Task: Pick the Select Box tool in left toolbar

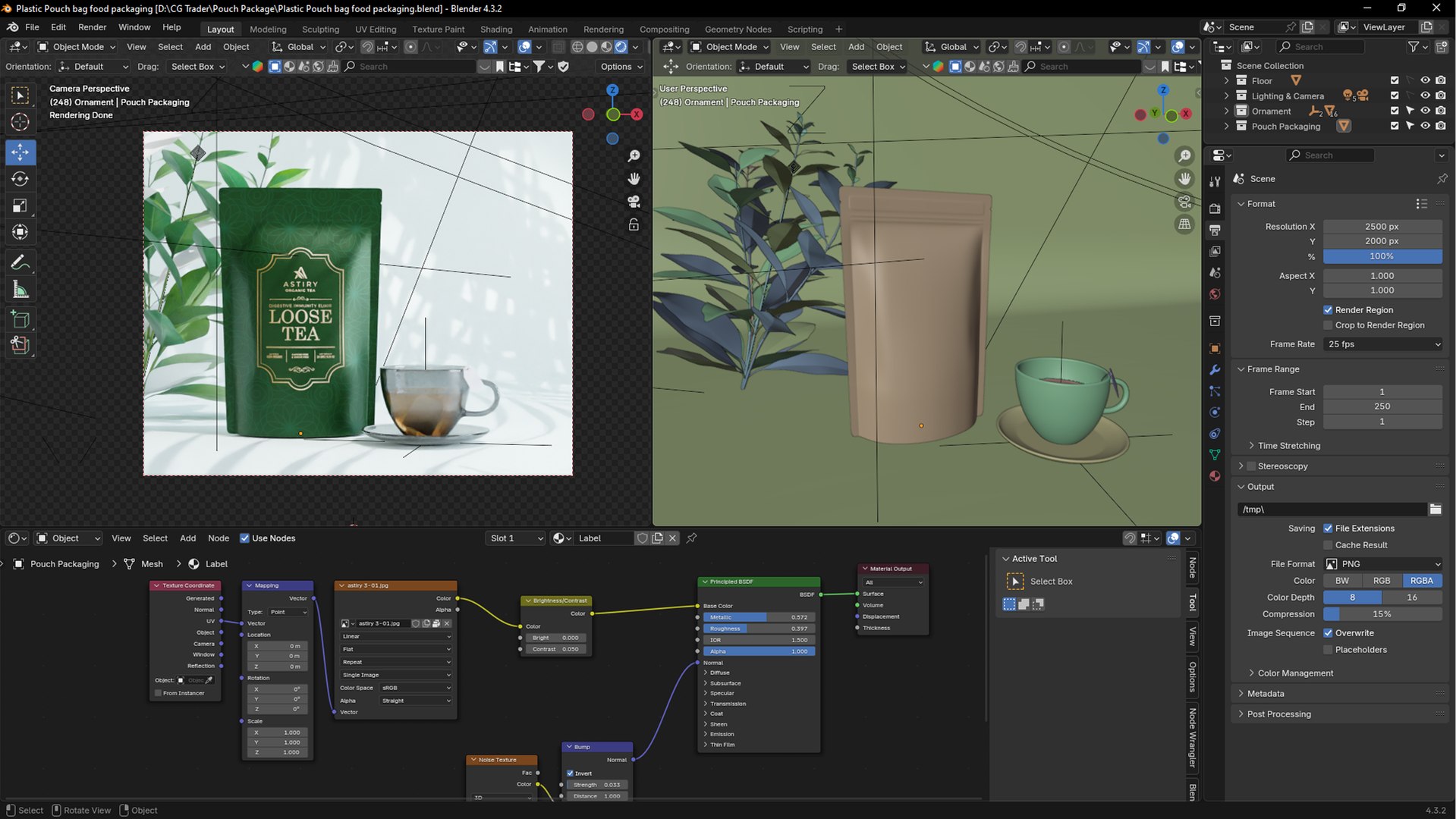Action: (20, 96)
